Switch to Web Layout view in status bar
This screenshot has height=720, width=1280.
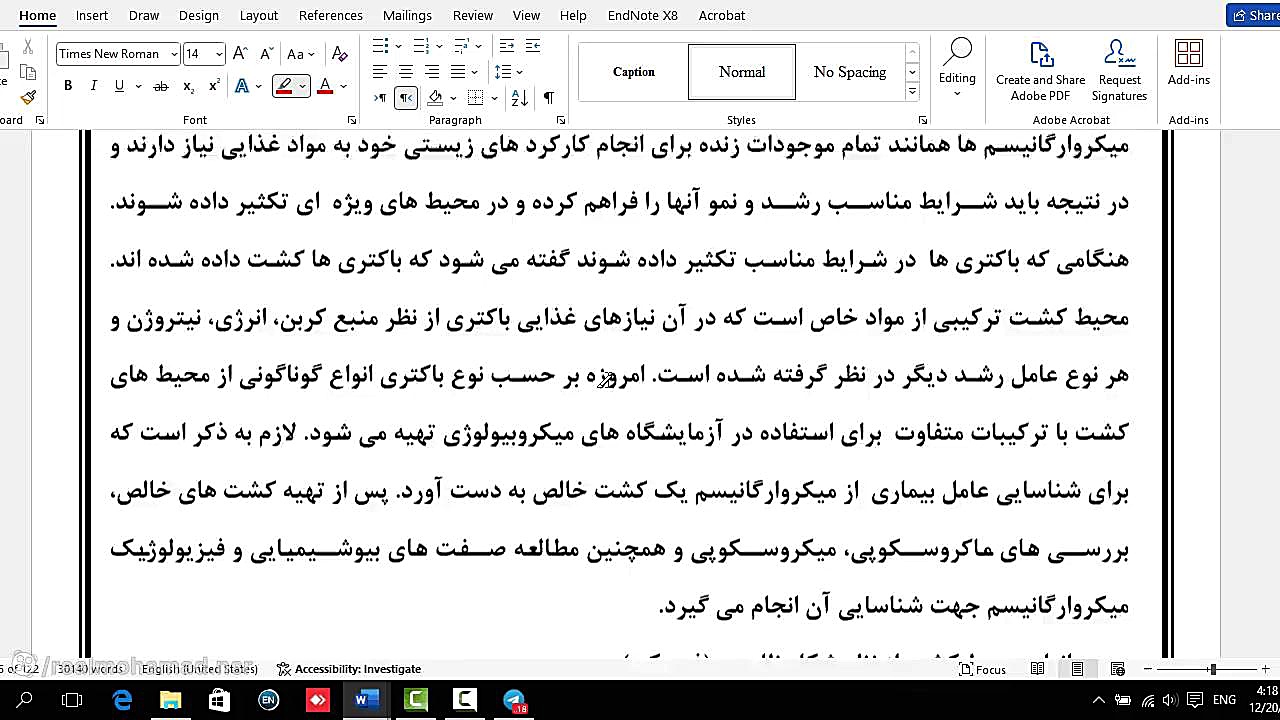1118,669
